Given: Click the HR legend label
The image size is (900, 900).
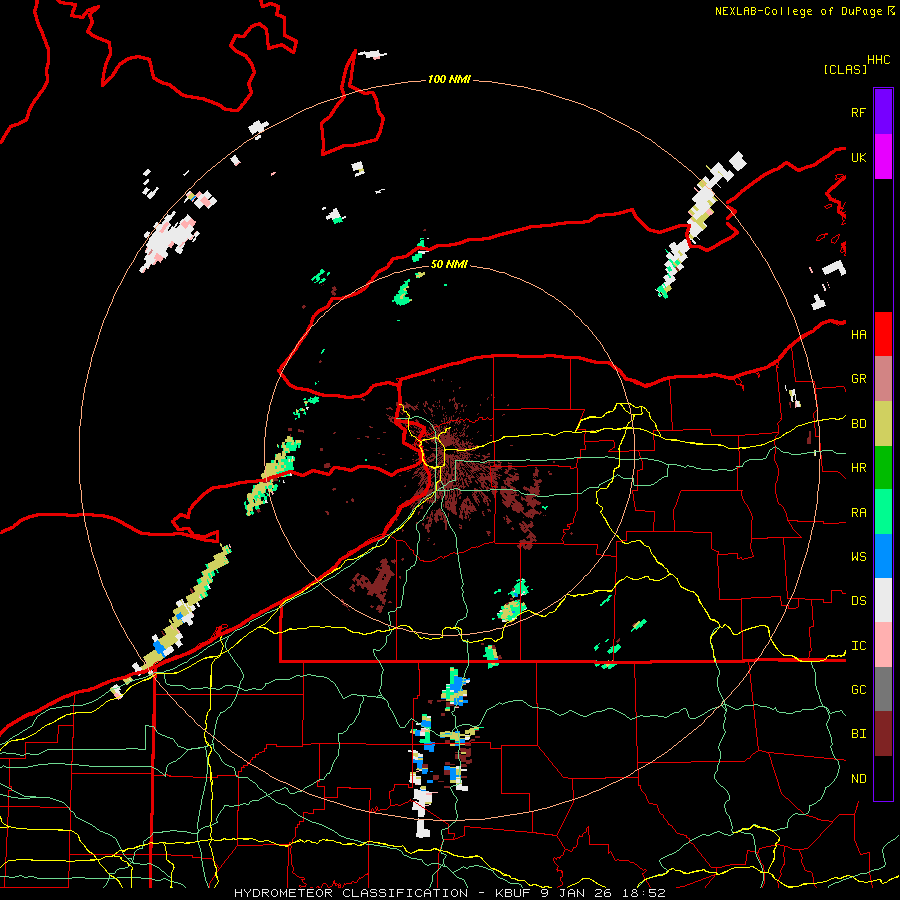Looking at the screenshot, I should tap(859, 468).
